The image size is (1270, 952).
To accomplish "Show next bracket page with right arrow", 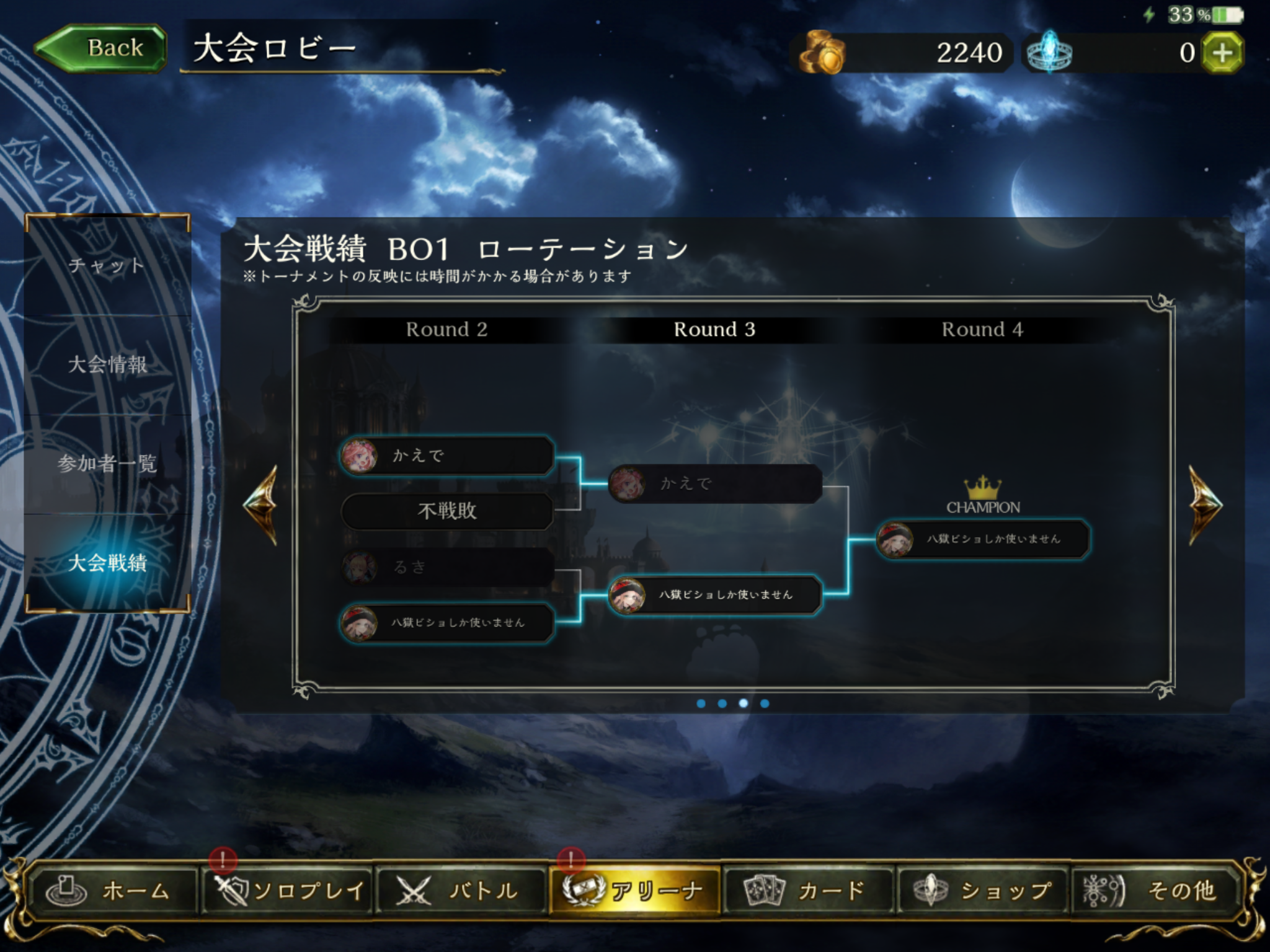I will click(x=1205, y=506).
